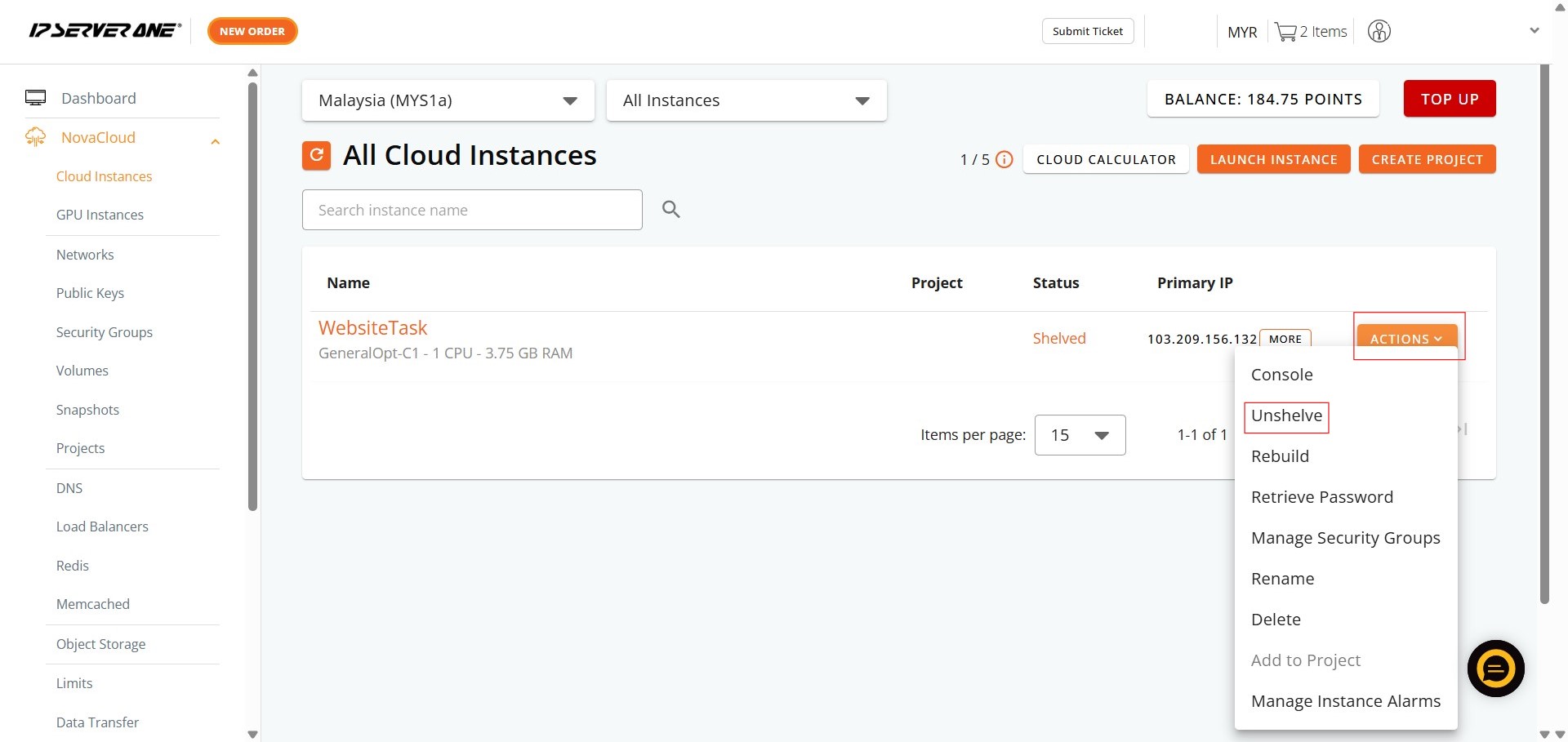Open Volumes in sidebar
1568x742 pixels.
[x=82, y=371]
